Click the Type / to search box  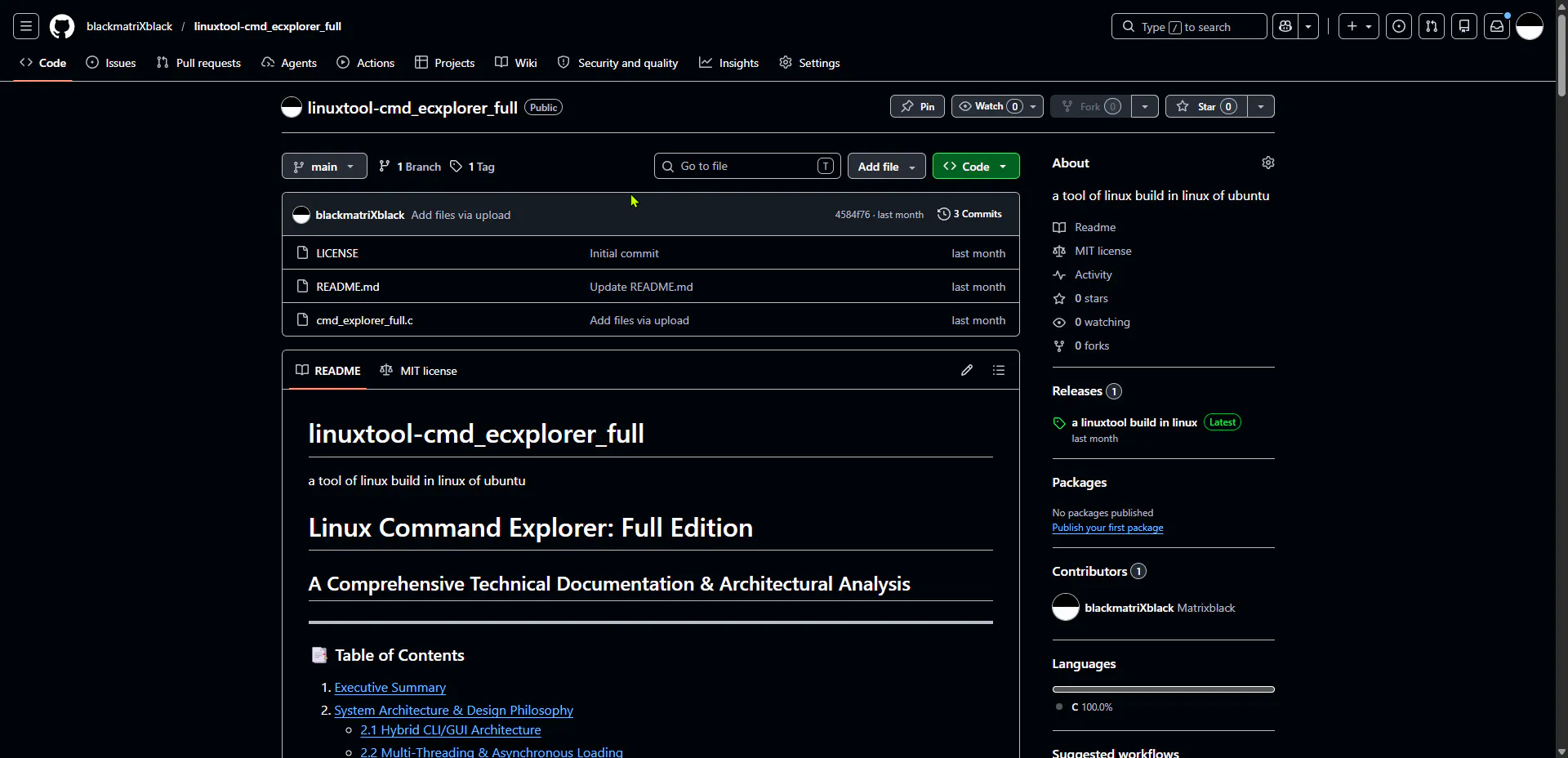(1189, 26)
